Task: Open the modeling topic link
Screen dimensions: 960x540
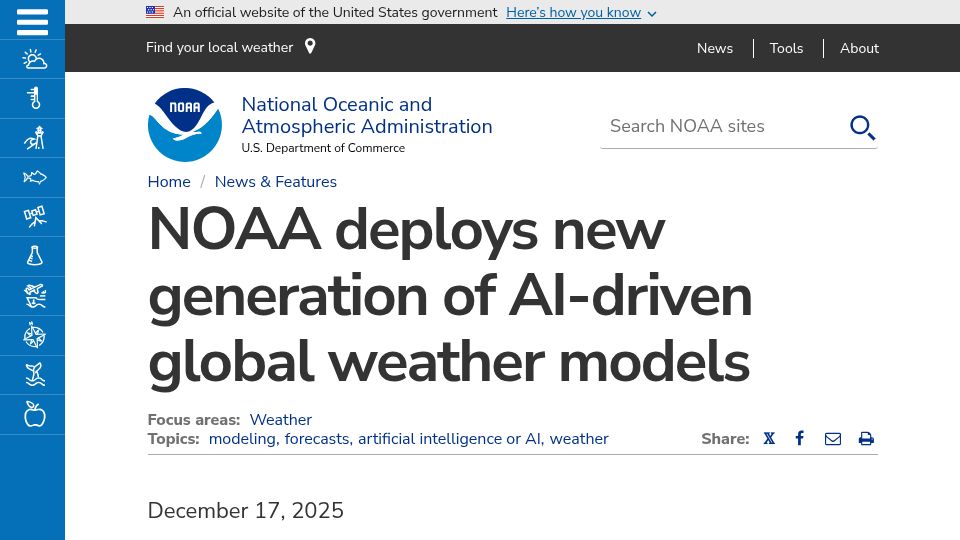Action: click(x=244, y=439)
